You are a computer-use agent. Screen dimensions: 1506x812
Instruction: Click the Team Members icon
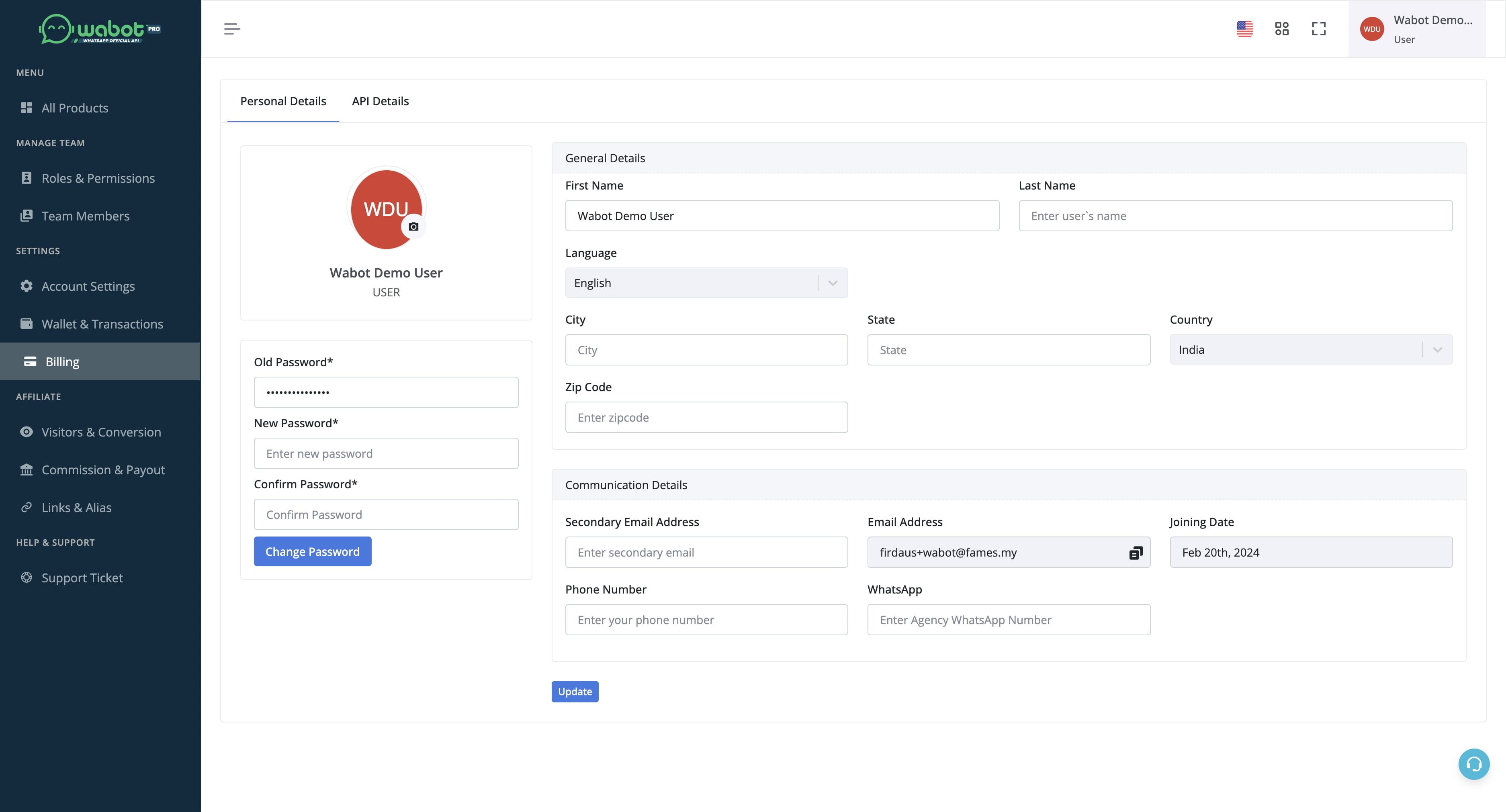tap(26, 216)
